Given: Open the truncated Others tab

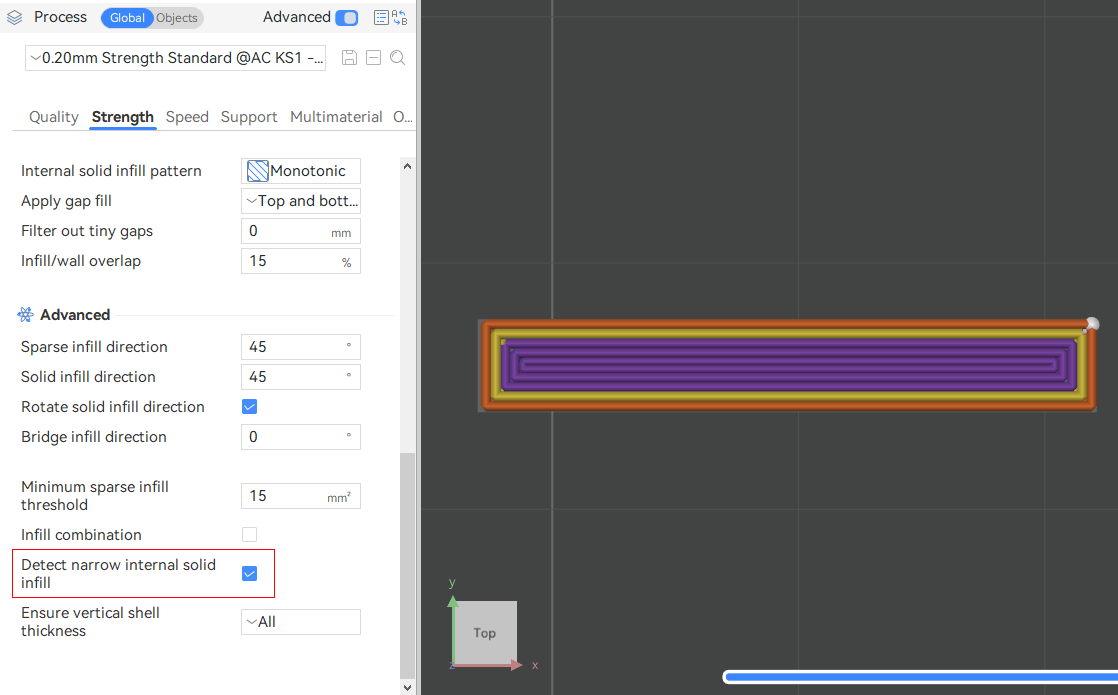Looking at the screenshot, I should pos(403,117).
